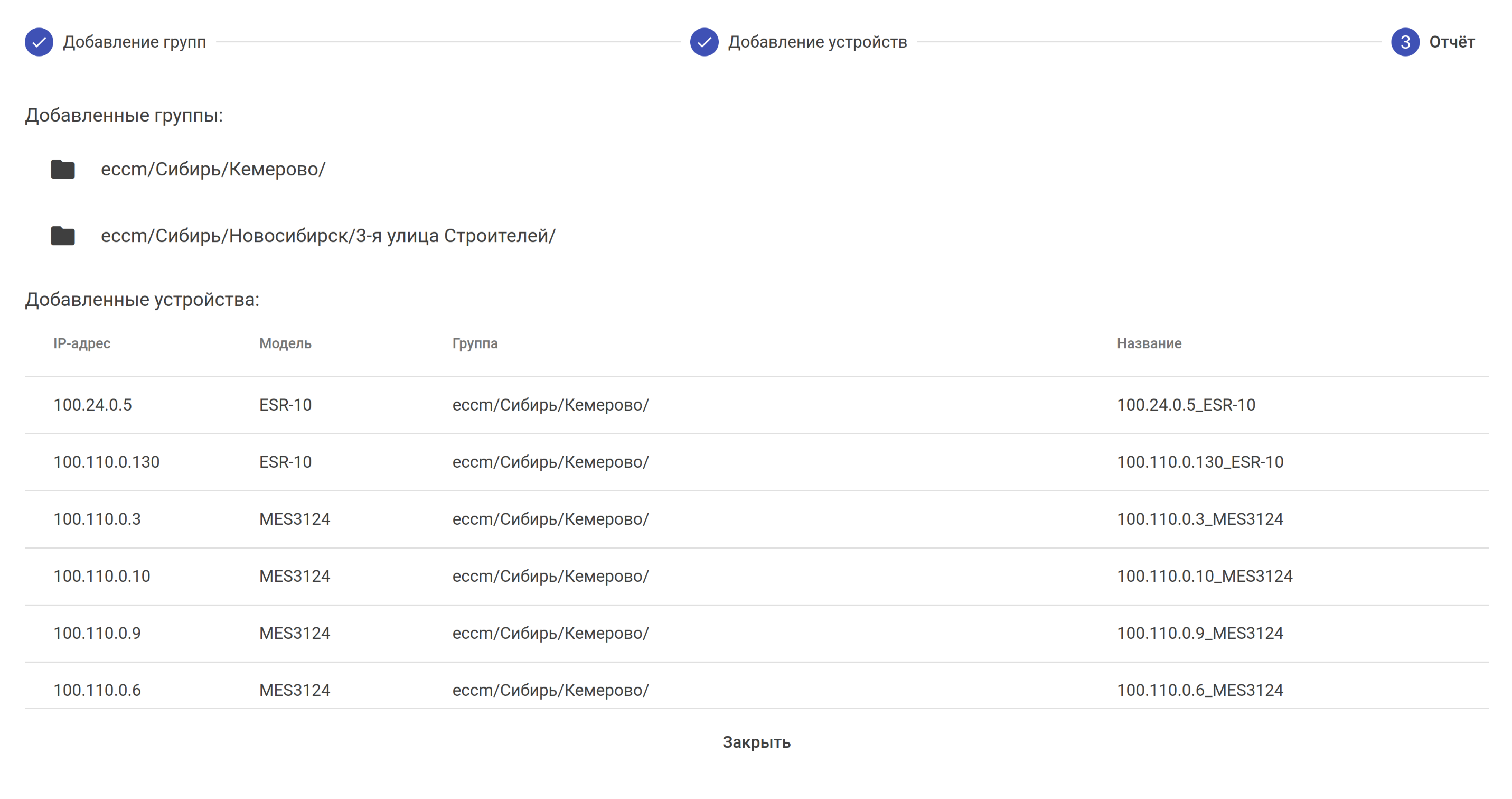Click the device name 100.110.0.3_MES3124

click(x=1200, y=519)
